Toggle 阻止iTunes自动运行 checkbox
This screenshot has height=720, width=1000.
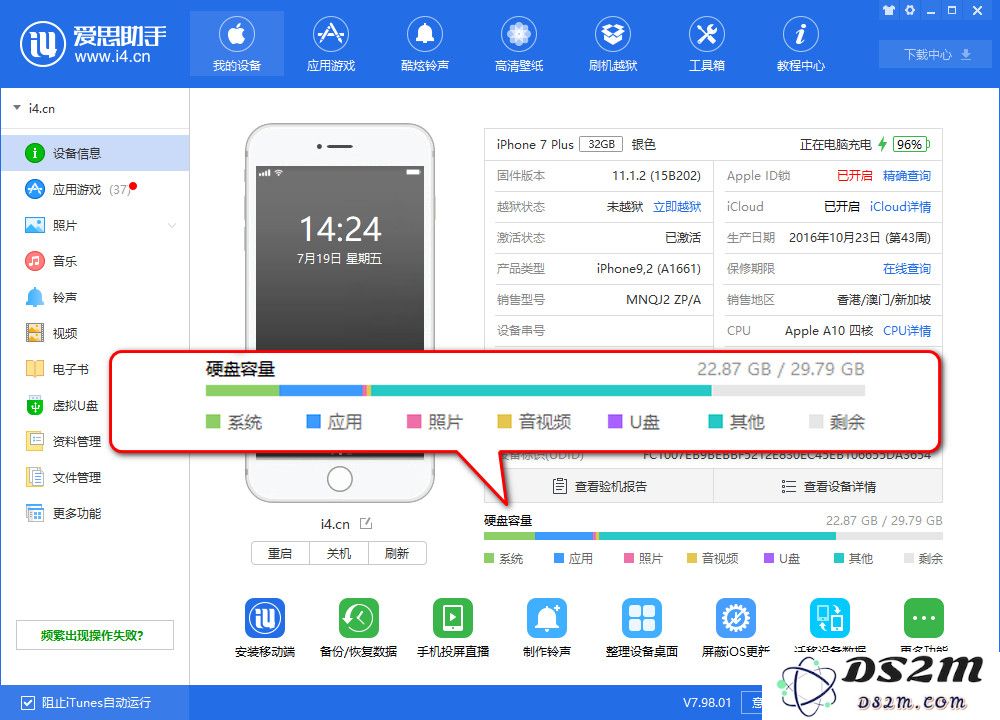27,703
